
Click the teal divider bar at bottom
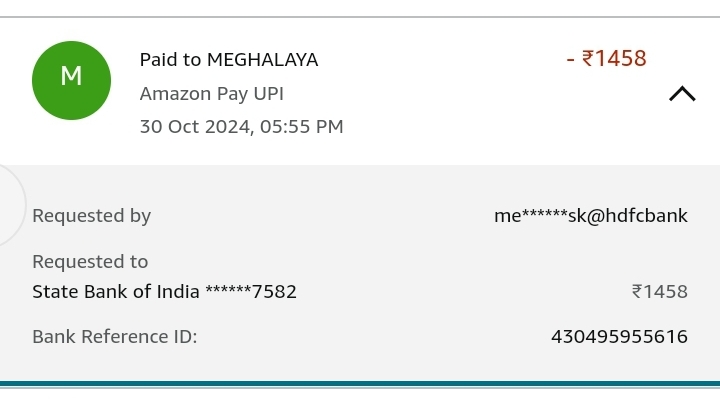click(360, 384)
